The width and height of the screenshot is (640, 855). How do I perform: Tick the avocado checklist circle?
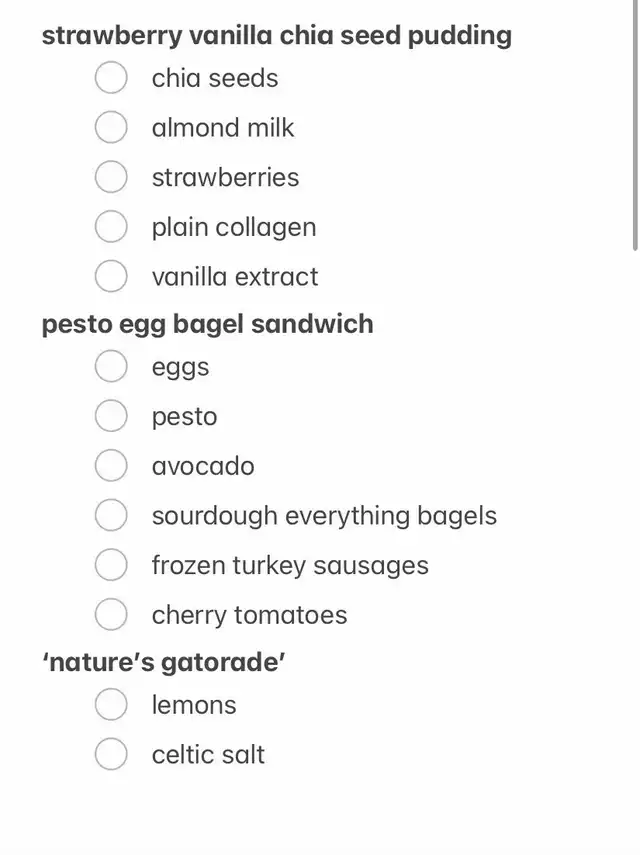111,465
